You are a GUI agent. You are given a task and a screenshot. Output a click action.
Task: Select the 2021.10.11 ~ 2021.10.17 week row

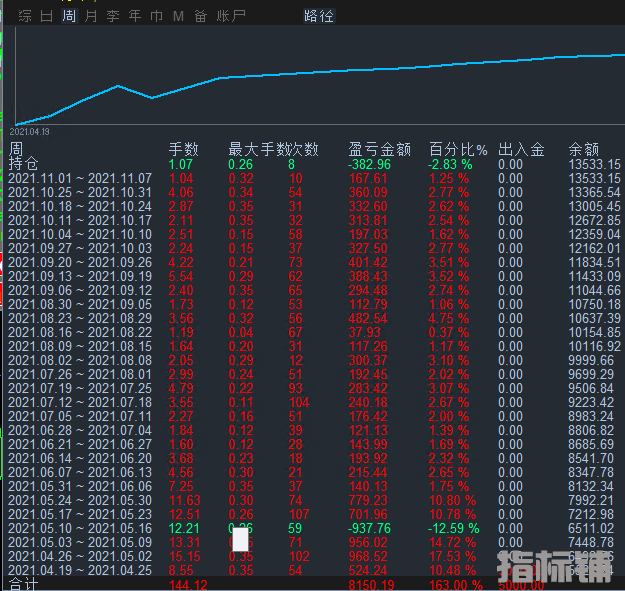click(x=314, y=220)
